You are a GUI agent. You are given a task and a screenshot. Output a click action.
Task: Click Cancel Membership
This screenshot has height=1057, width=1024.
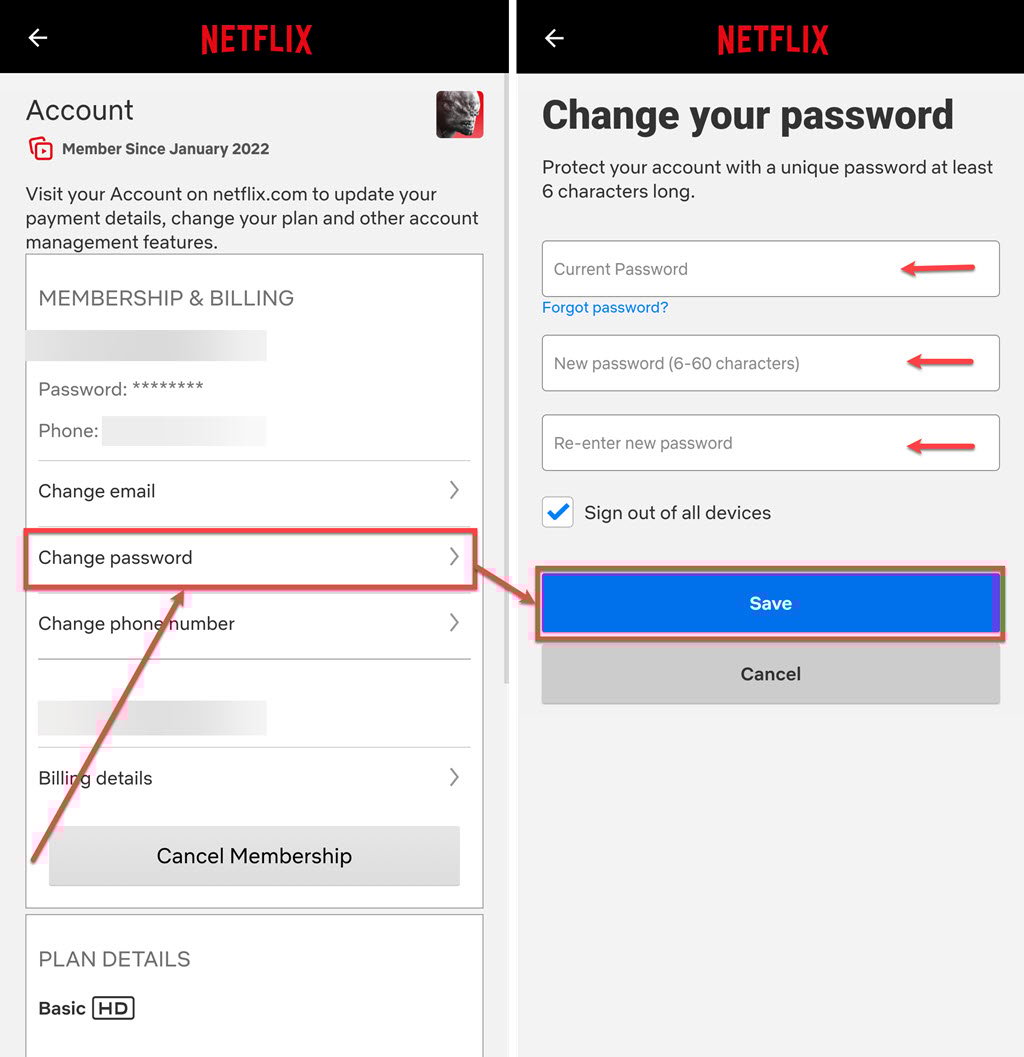pos(254,856)
